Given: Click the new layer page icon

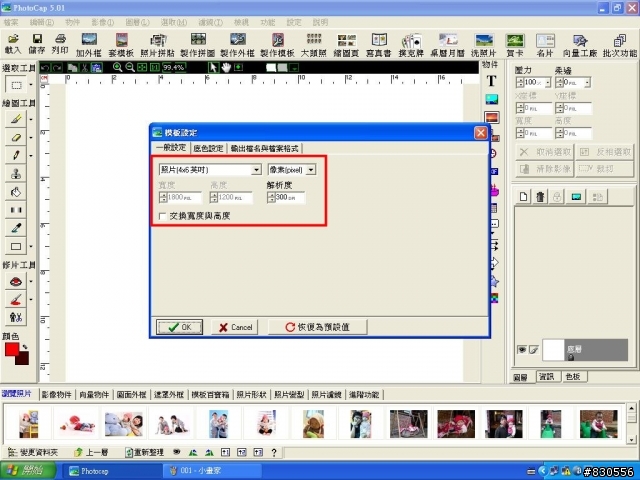Looking at the screenshot, I should [523, 197].
